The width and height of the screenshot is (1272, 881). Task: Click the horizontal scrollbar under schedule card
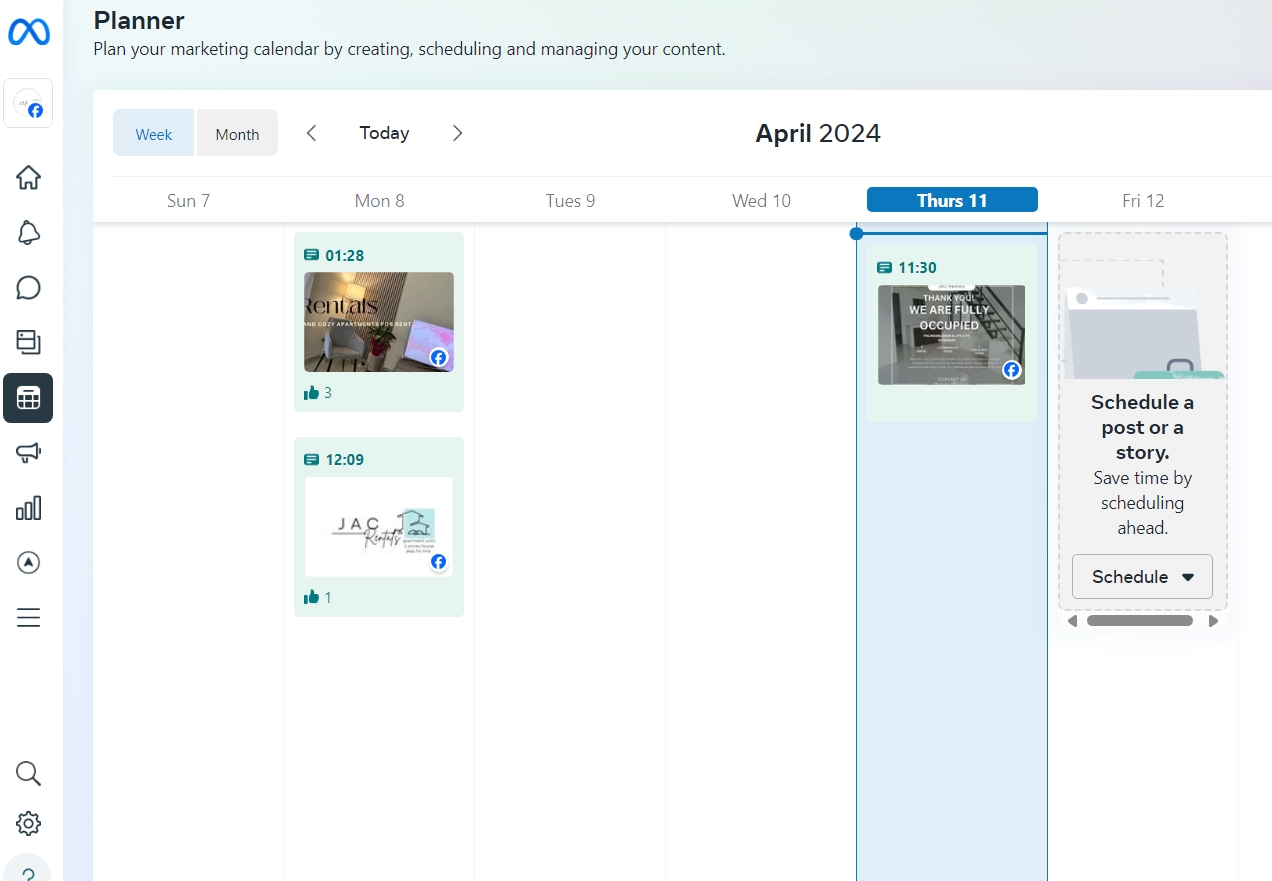click(x=1140, y=621)
